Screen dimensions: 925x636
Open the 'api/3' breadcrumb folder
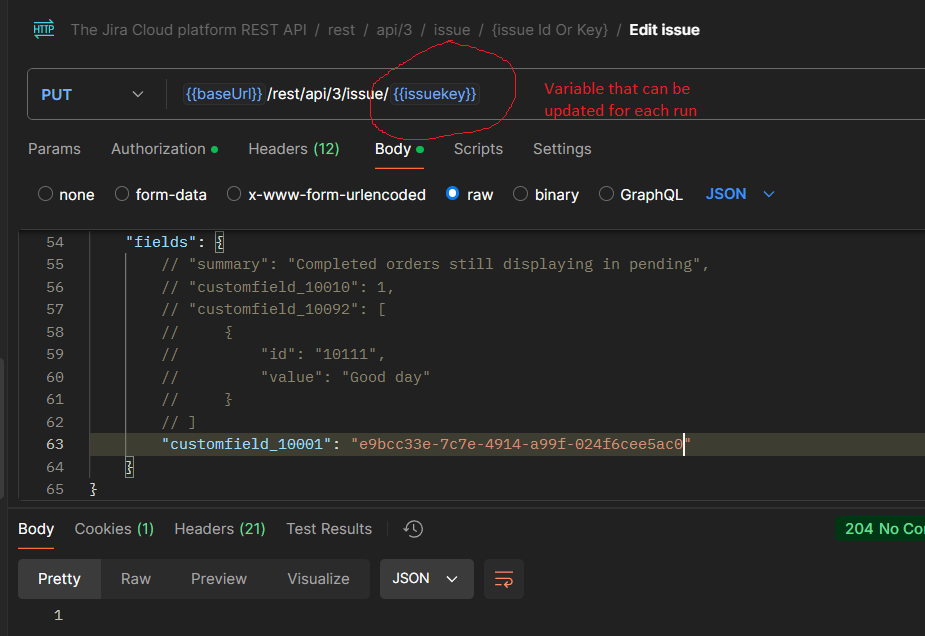click(x=394, y=29)
